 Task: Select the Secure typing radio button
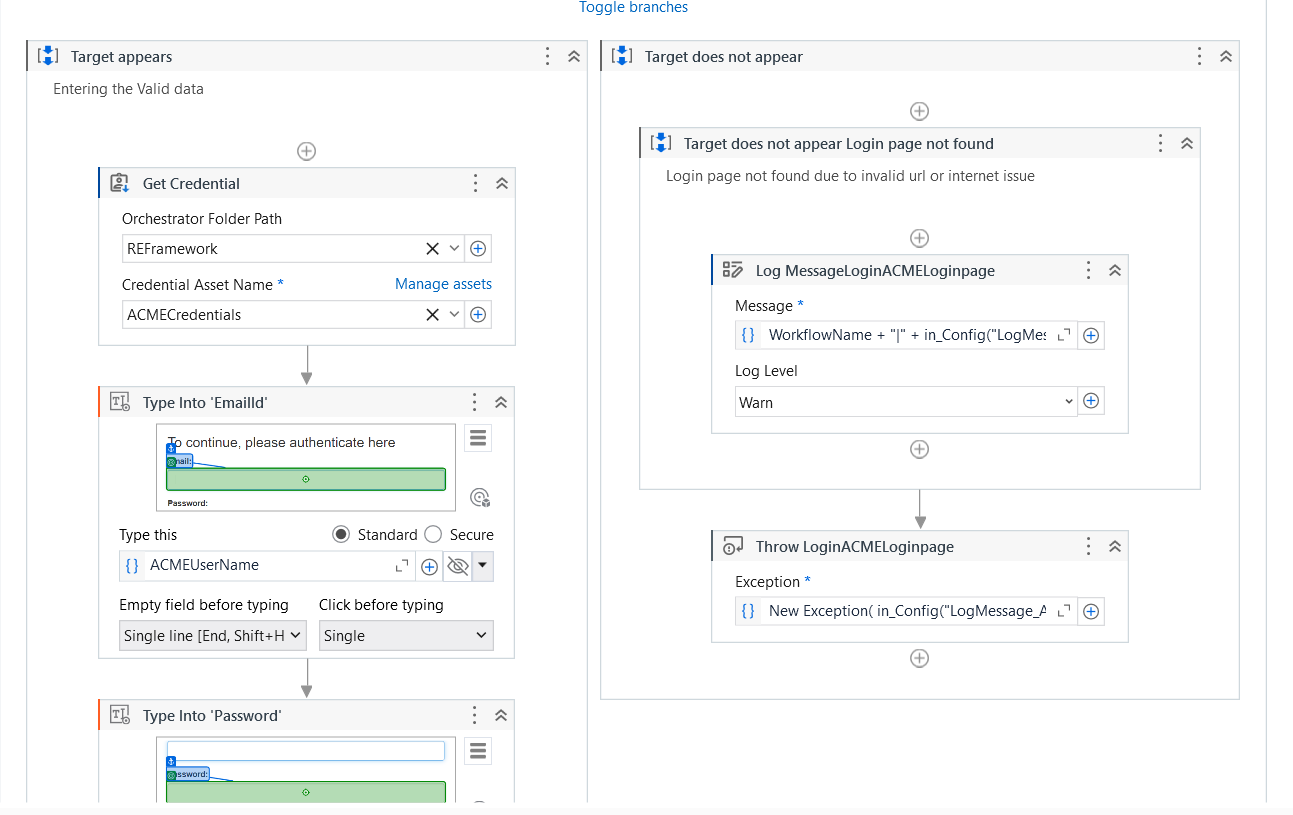click(432, 534)
